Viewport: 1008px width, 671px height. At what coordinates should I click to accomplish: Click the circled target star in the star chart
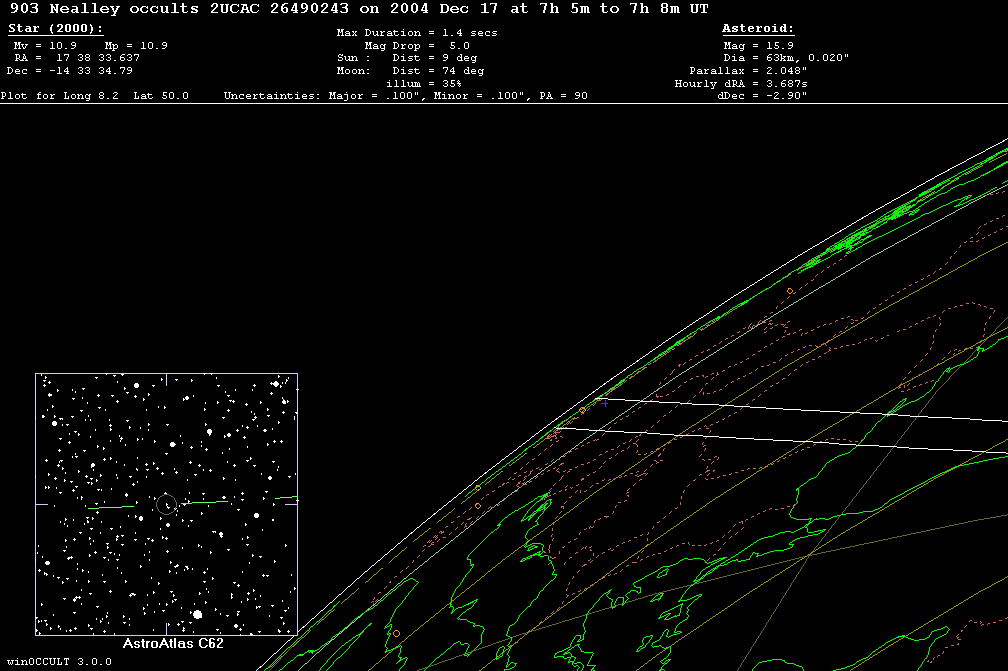[166, 505]
